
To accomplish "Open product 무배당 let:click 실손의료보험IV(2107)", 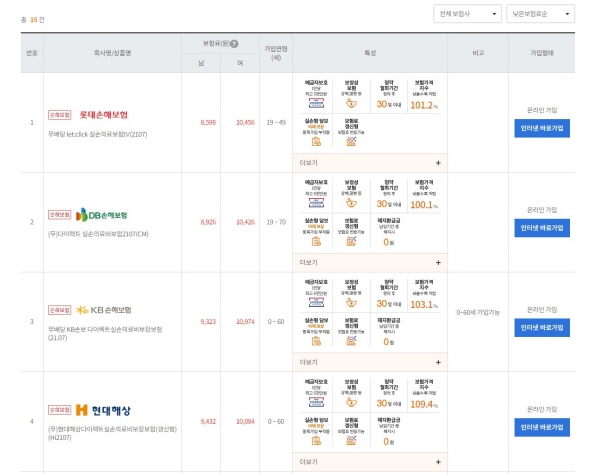I will (98, 134).
